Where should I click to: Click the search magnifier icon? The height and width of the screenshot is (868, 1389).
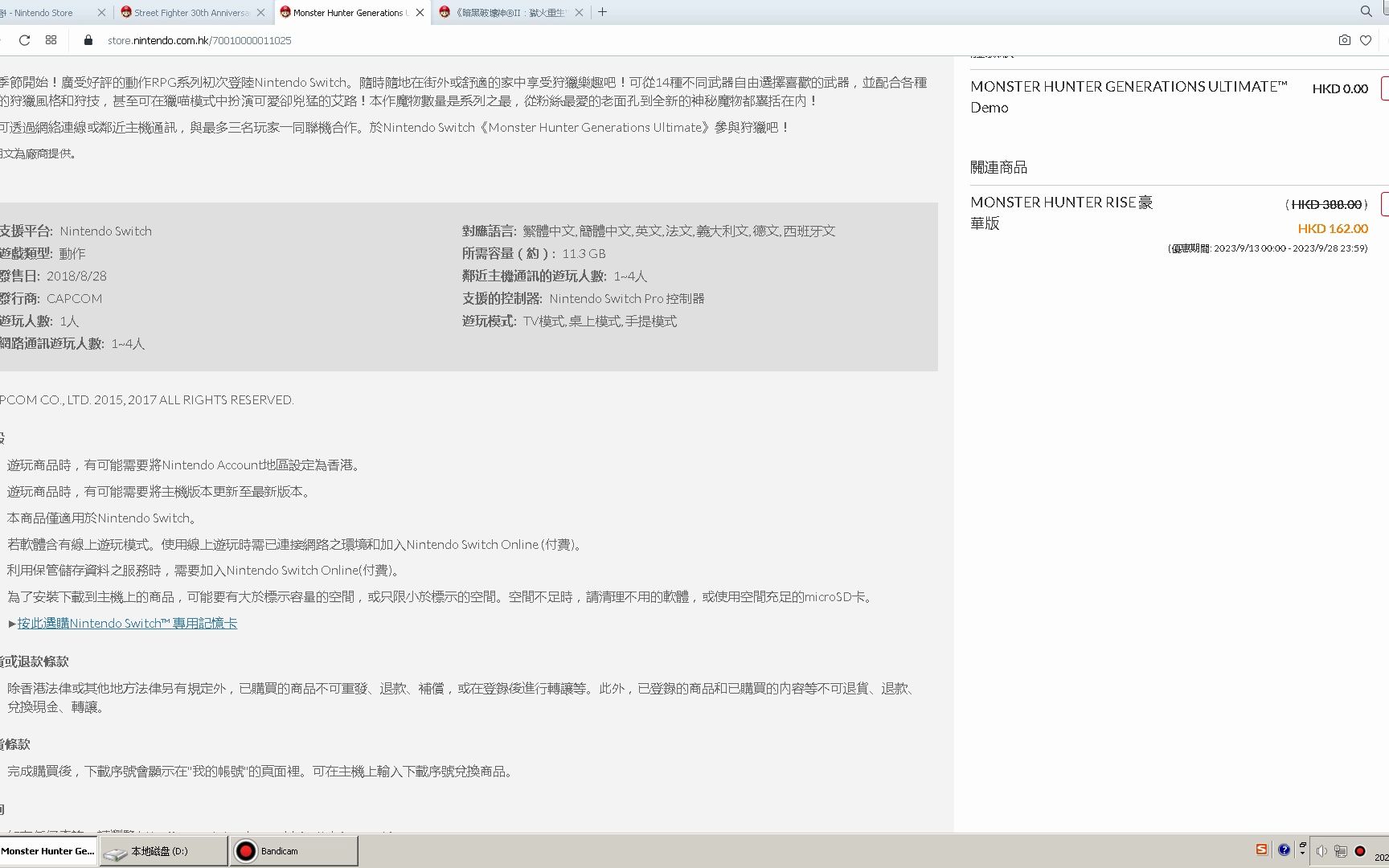(1366, 11)
